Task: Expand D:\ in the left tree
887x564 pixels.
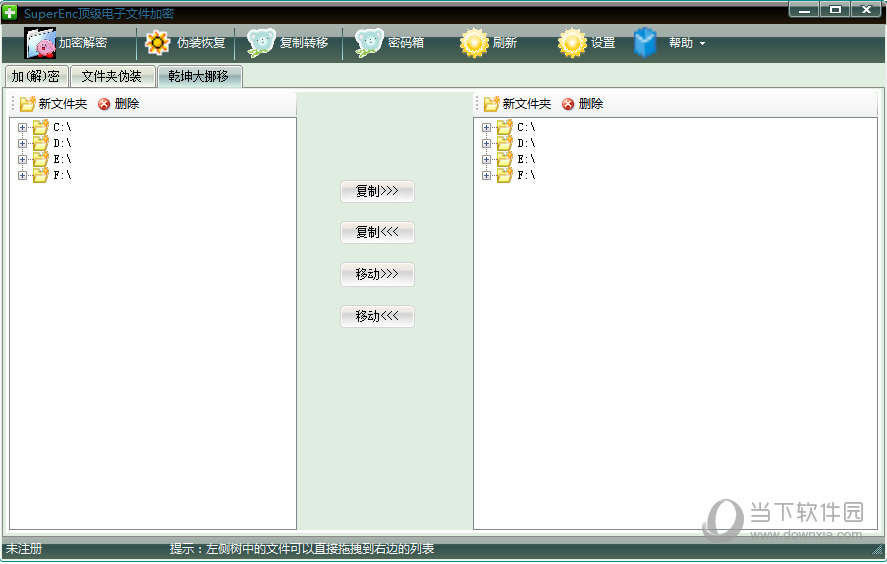Action: [x=22, y=144]
